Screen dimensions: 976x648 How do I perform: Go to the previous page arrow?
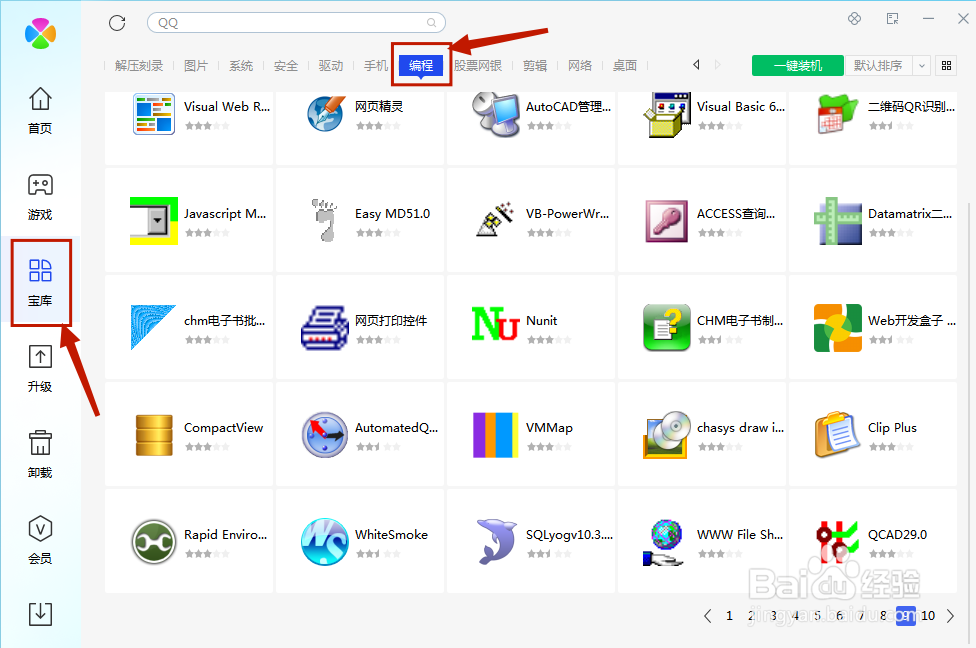[707, 616]
